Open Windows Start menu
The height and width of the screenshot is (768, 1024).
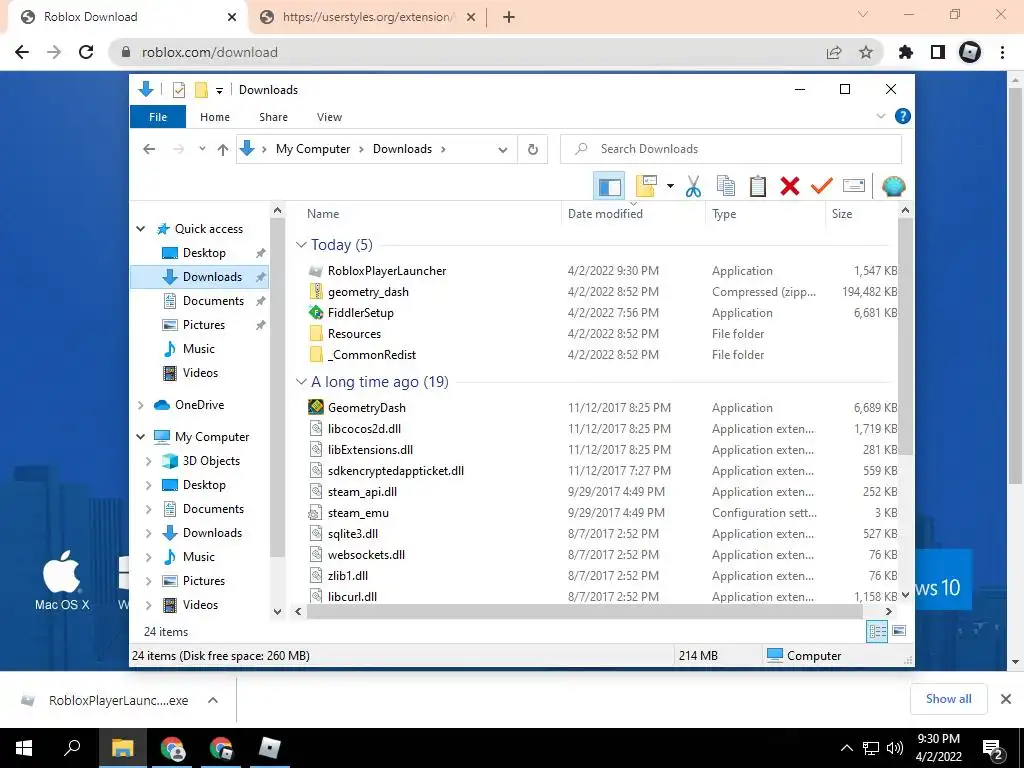click(24, 748)
